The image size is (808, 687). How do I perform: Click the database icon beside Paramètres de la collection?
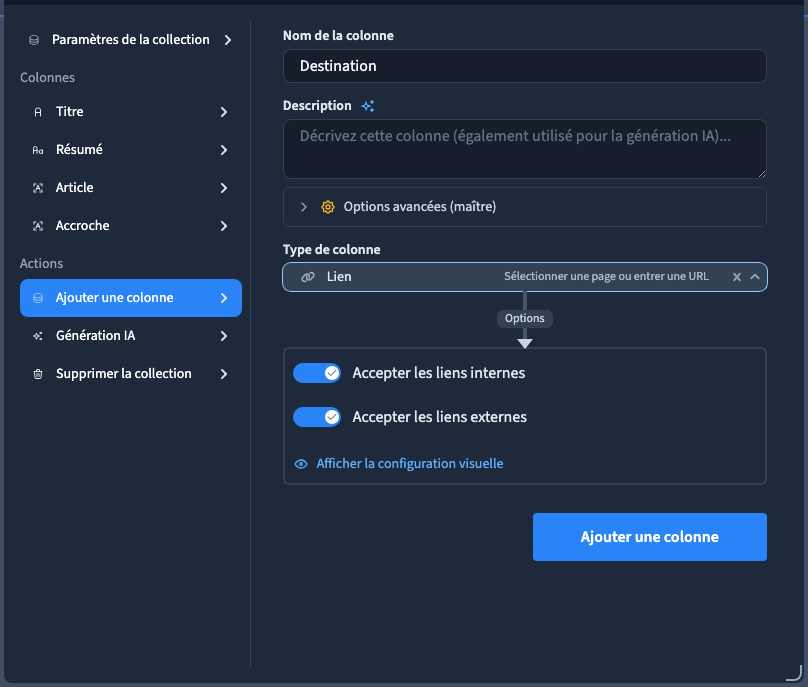(x=34, y=40)
